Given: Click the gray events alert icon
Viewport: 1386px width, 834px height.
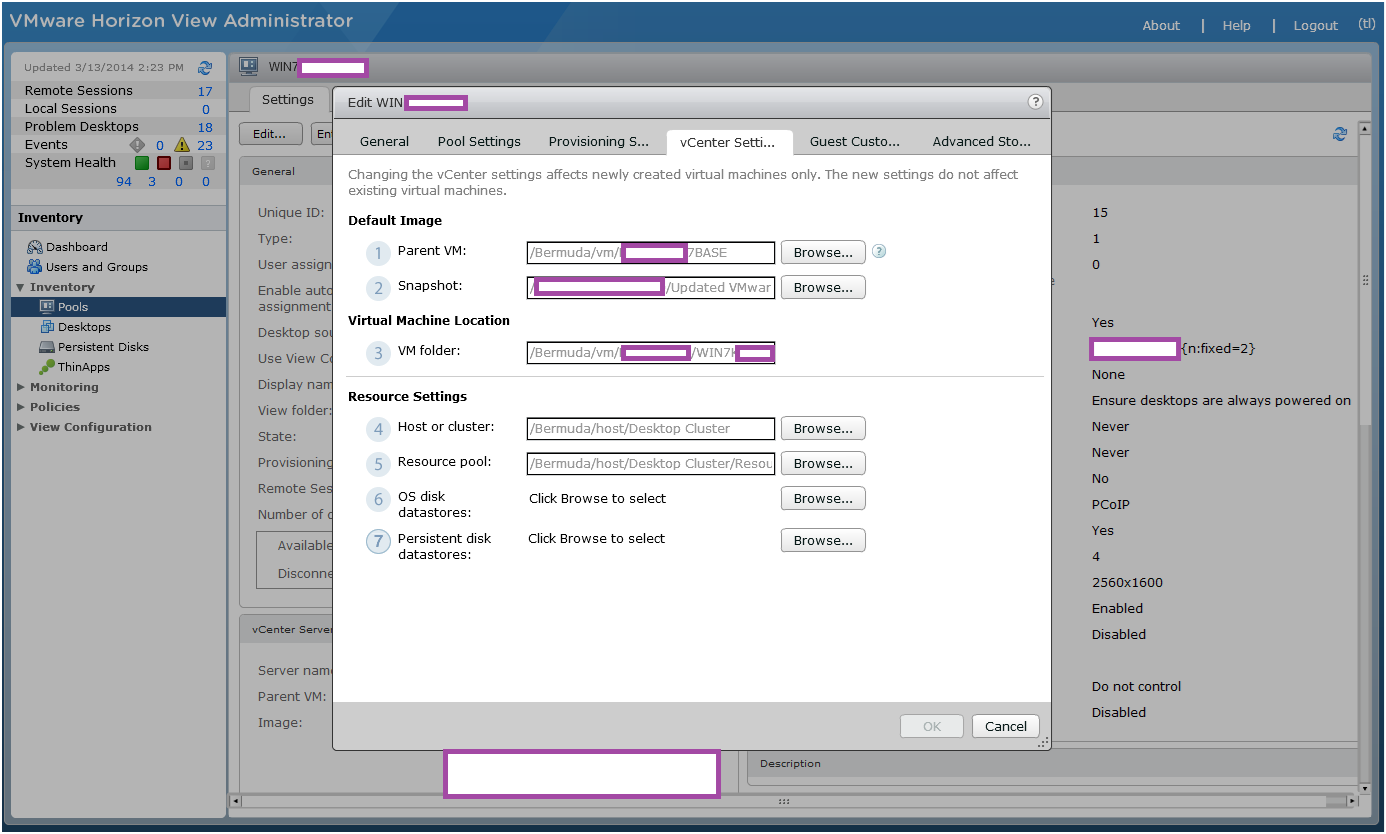Looking at the screenshot, I should (138, 145).
